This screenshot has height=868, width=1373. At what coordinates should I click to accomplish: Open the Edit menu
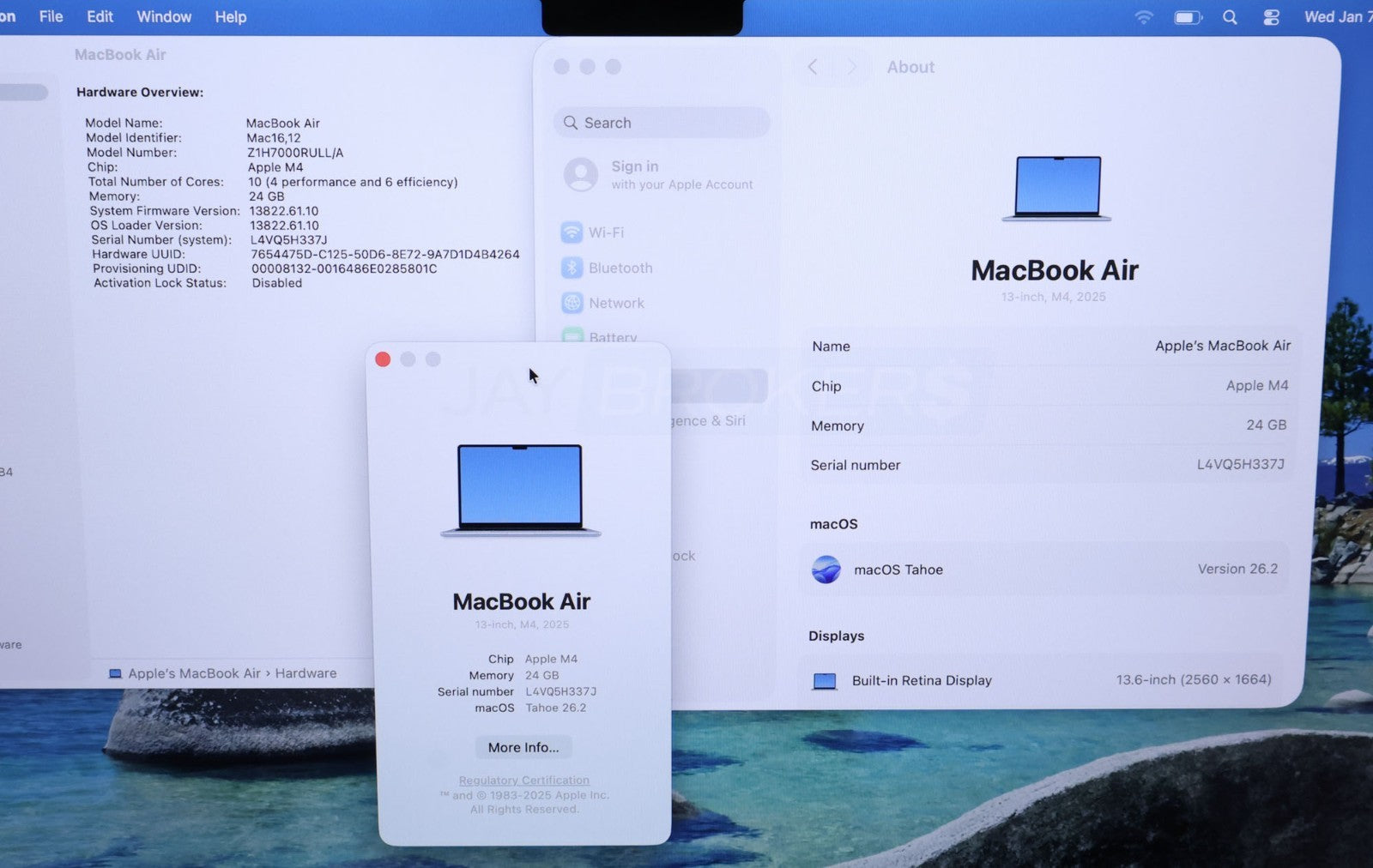point(100,16)
